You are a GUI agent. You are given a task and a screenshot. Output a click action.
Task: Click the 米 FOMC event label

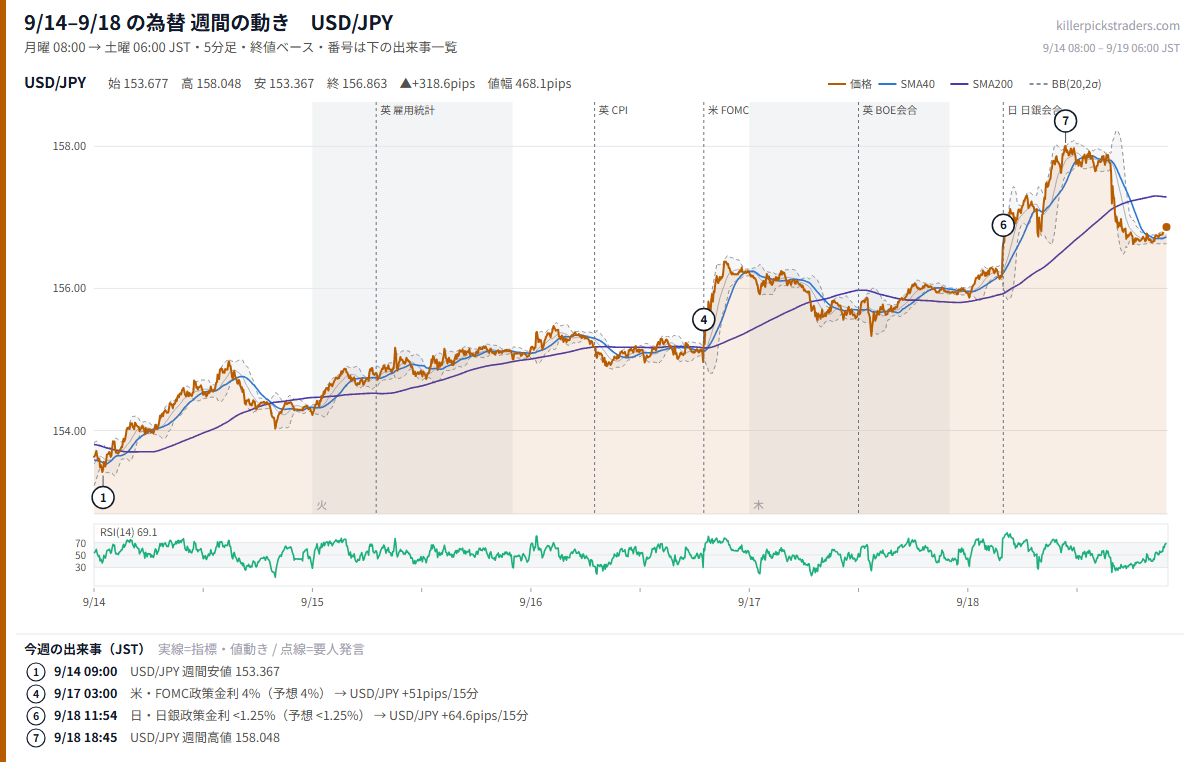pos(728,110)
